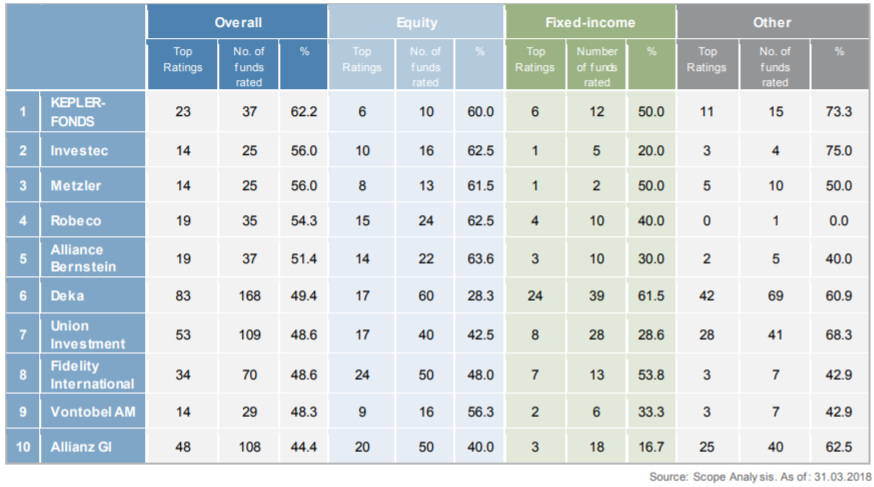This screenshot has height=487, width=874.
Task: Click the Other column group header
Action: [771, 22]
